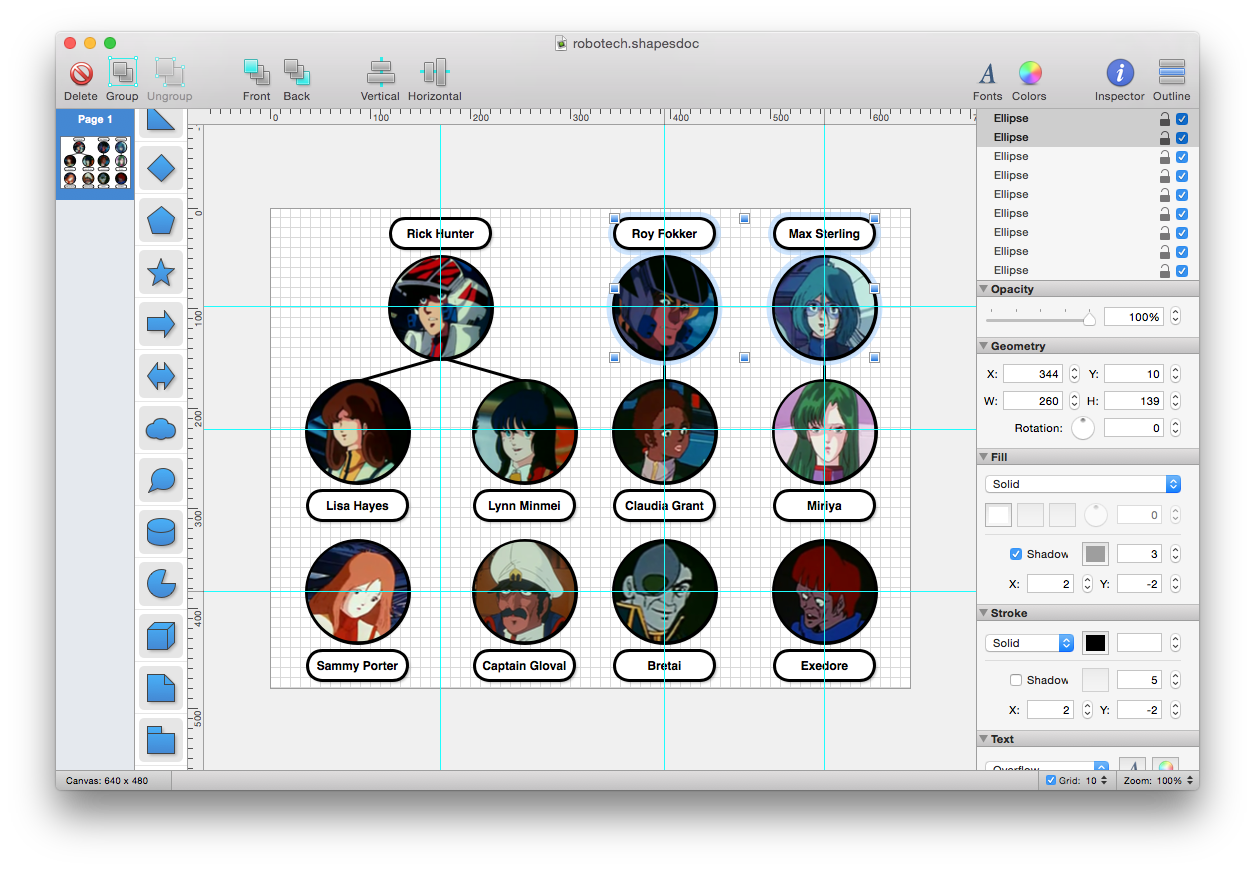This screenshot has height=870, width=1255.
Task: Apply Horizontal alignment from the toolbar
Action: tap(434, 79)
